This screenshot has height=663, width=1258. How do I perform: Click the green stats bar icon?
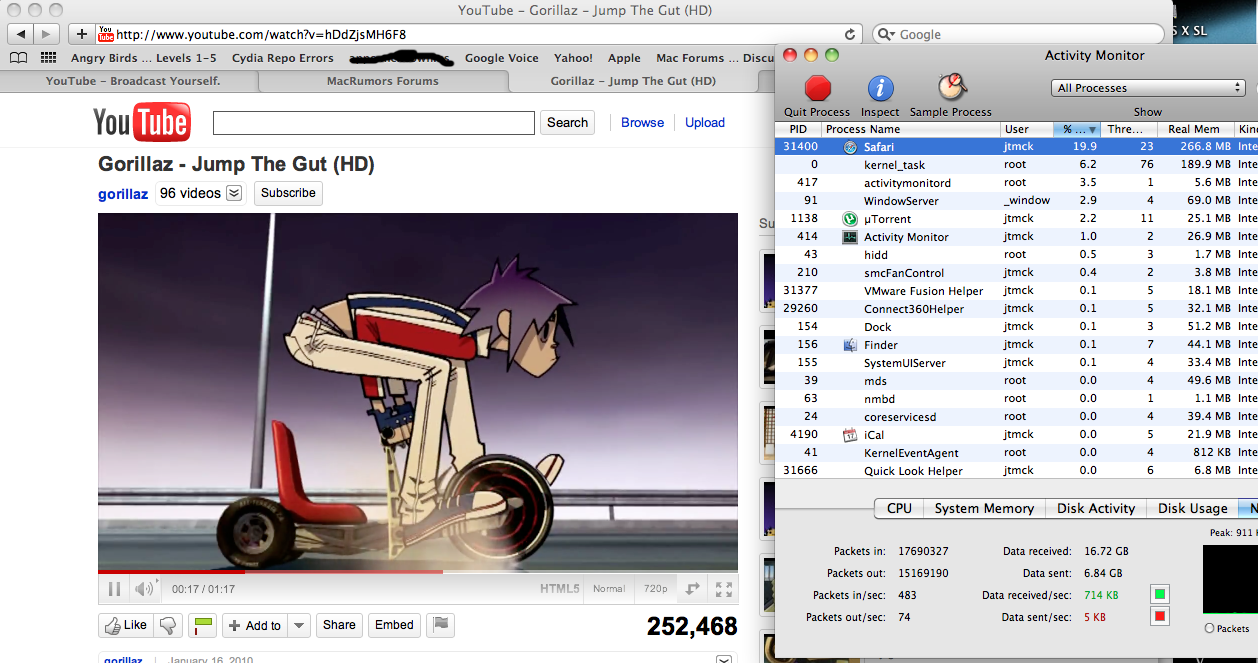(x=204, y=625)
